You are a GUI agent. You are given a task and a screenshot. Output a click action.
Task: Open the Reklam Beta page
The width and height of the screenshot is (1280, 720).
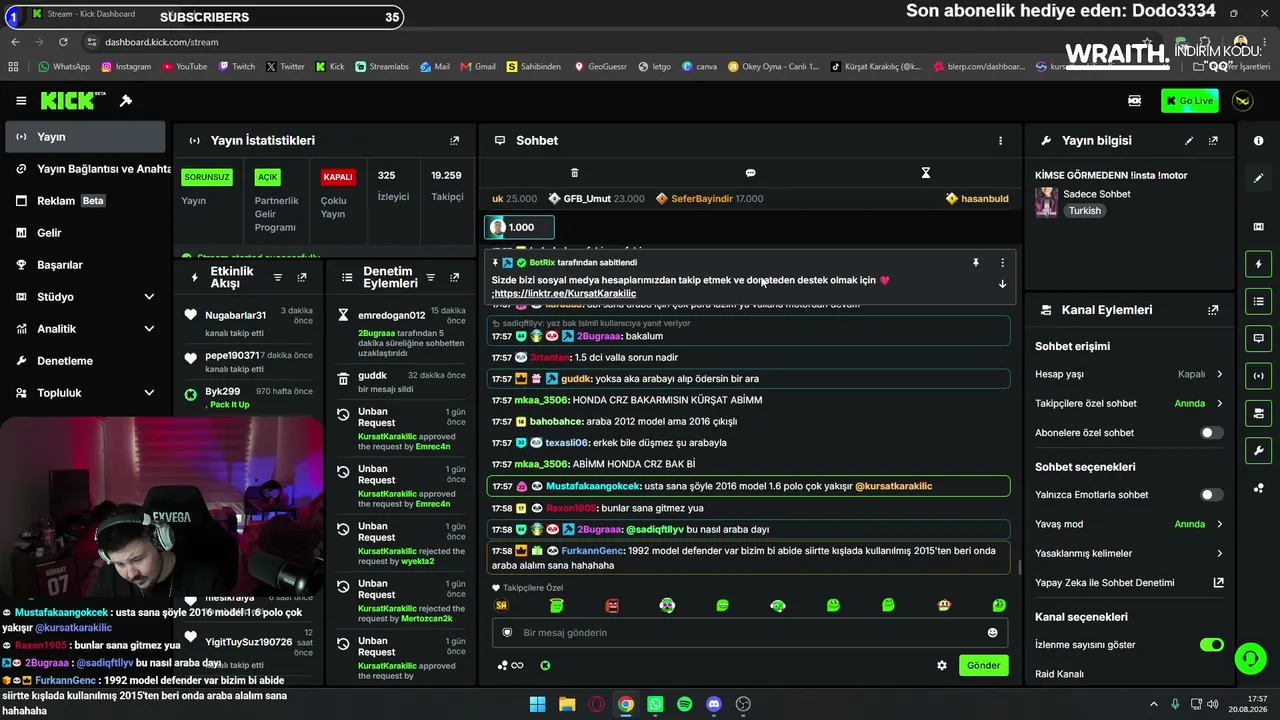(84, 201)
